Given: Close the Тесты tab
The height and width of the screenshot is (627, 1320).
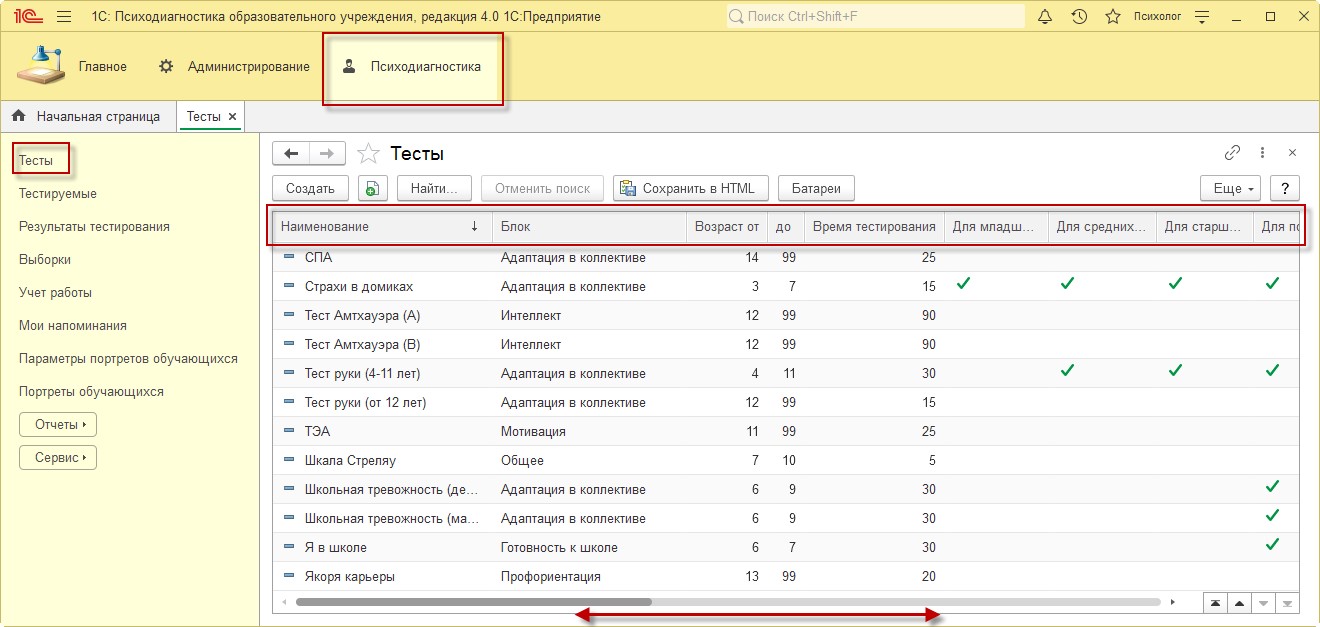Looking at the screenshot, I should (x=233, y=116).
